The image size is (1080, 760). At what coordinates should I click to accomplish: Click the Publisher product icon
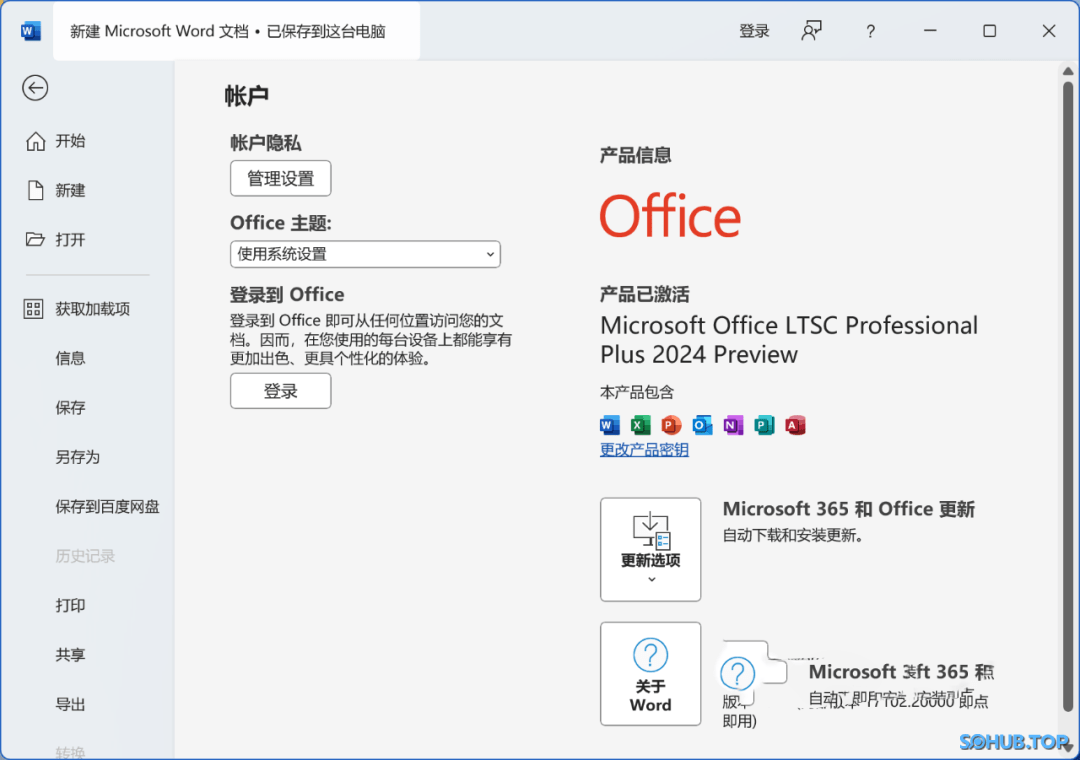(x=764, y=425)
